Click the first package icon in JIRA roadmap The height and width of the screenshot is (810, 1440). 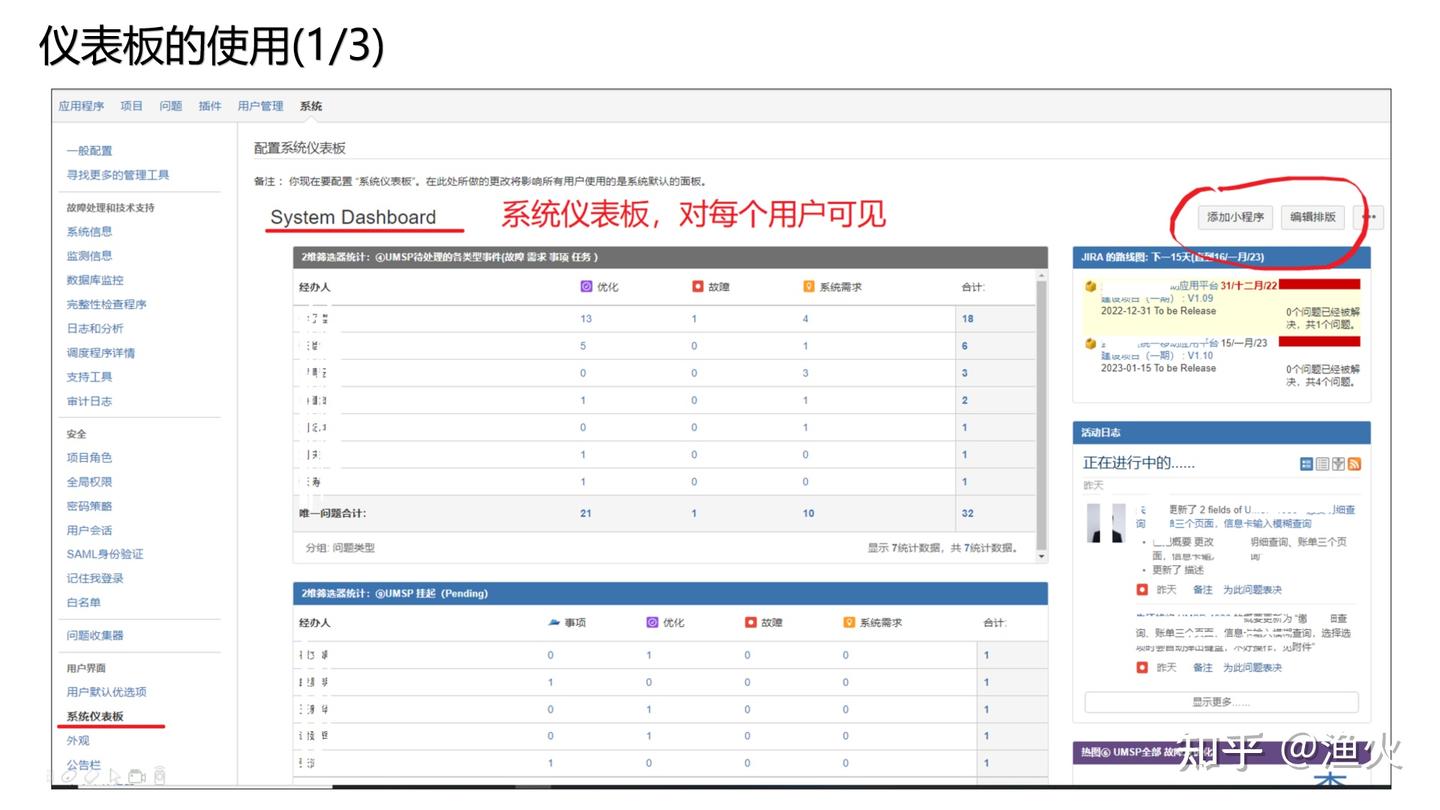(1091, 286)
